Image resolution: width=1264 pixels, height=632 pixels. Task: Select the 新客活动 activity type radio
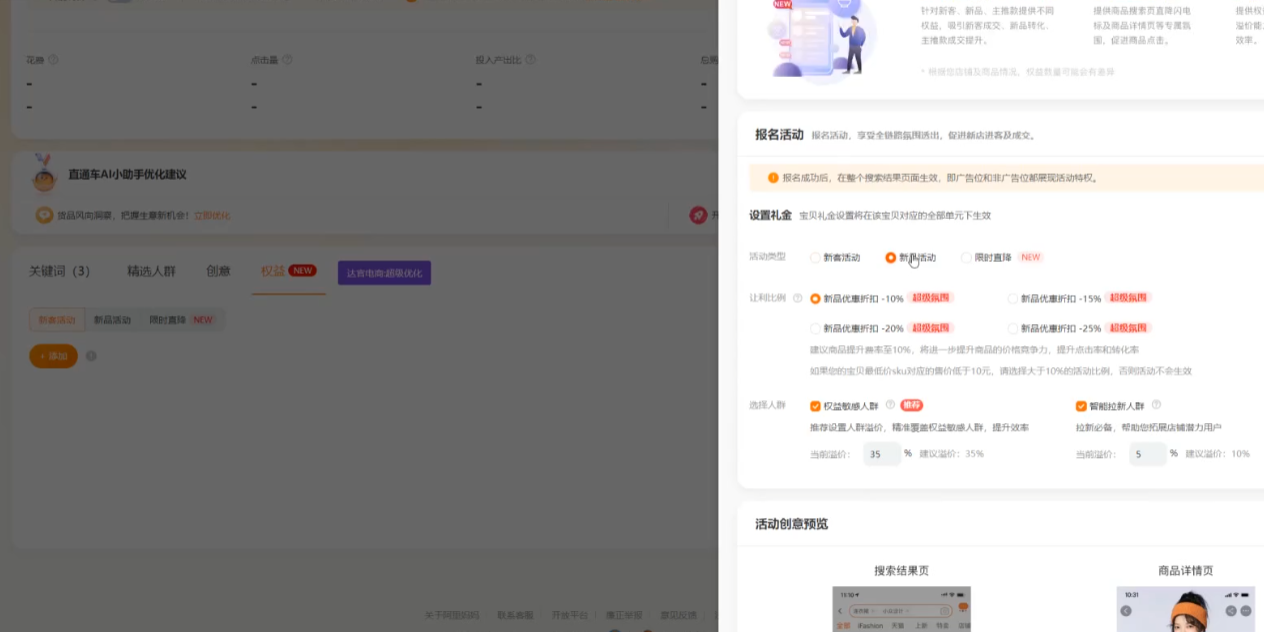point(816,258)
